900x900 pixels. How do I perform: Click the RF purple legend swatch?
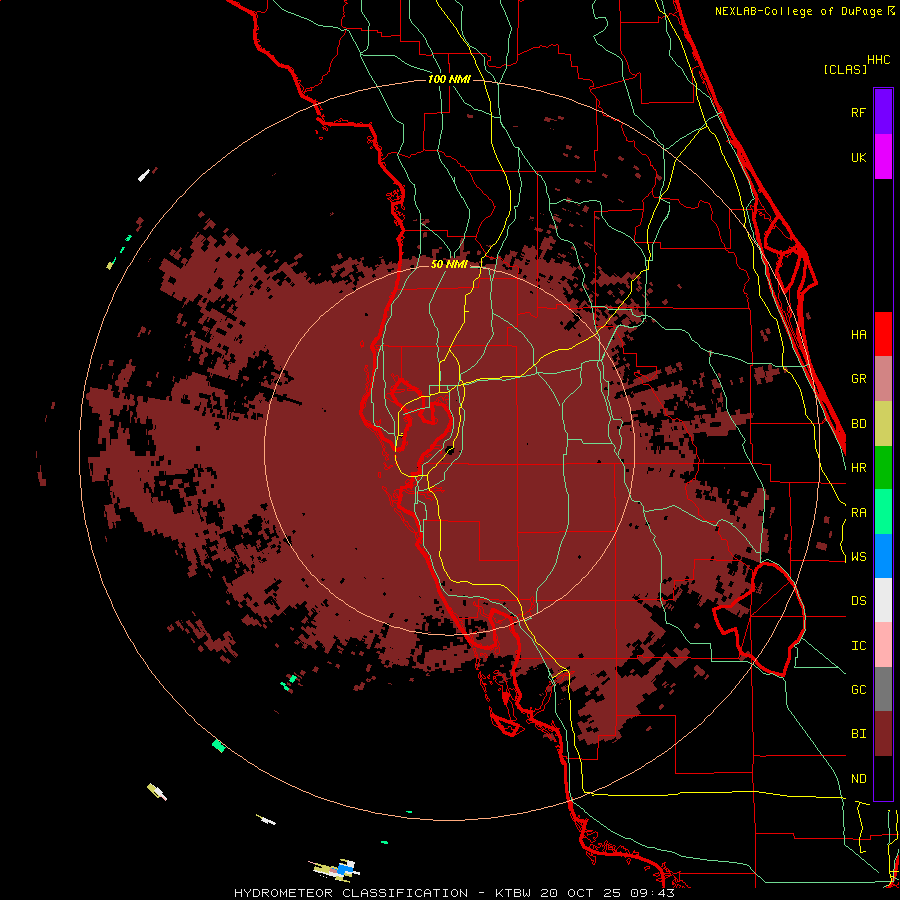coord(883,112)
